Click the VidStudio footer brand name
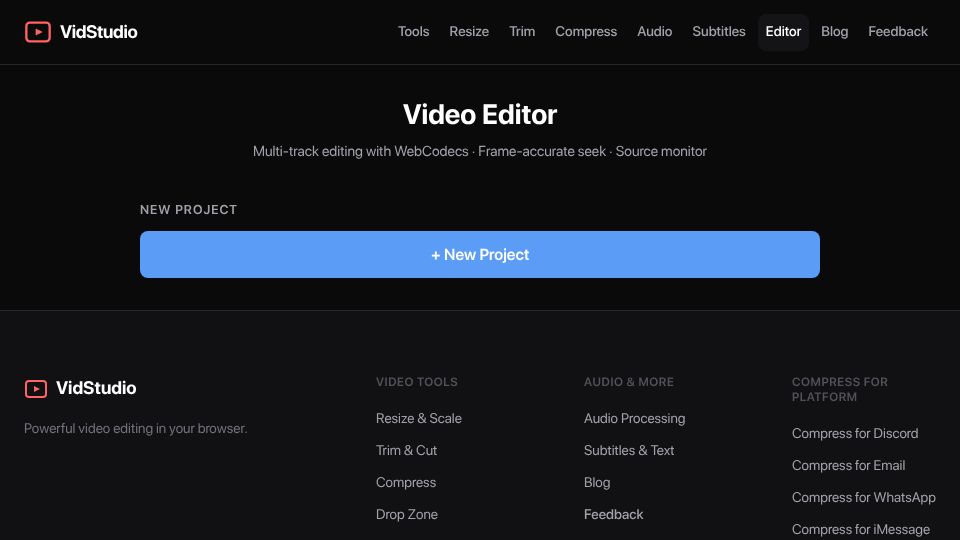Viewport: 960px width, 540px height. point(96,388)
